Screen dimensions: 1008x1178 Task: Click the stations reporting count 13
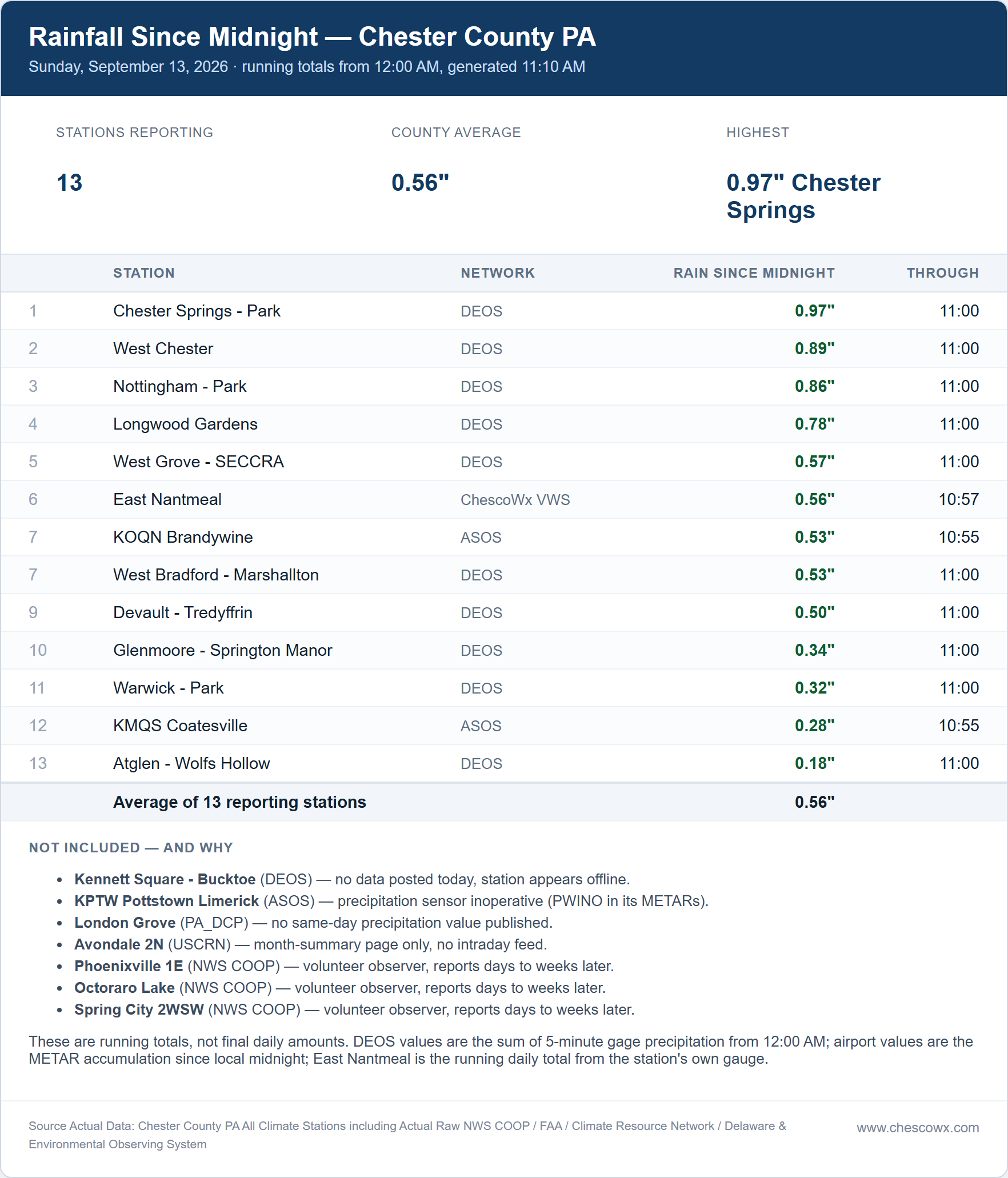pos(69,183)
